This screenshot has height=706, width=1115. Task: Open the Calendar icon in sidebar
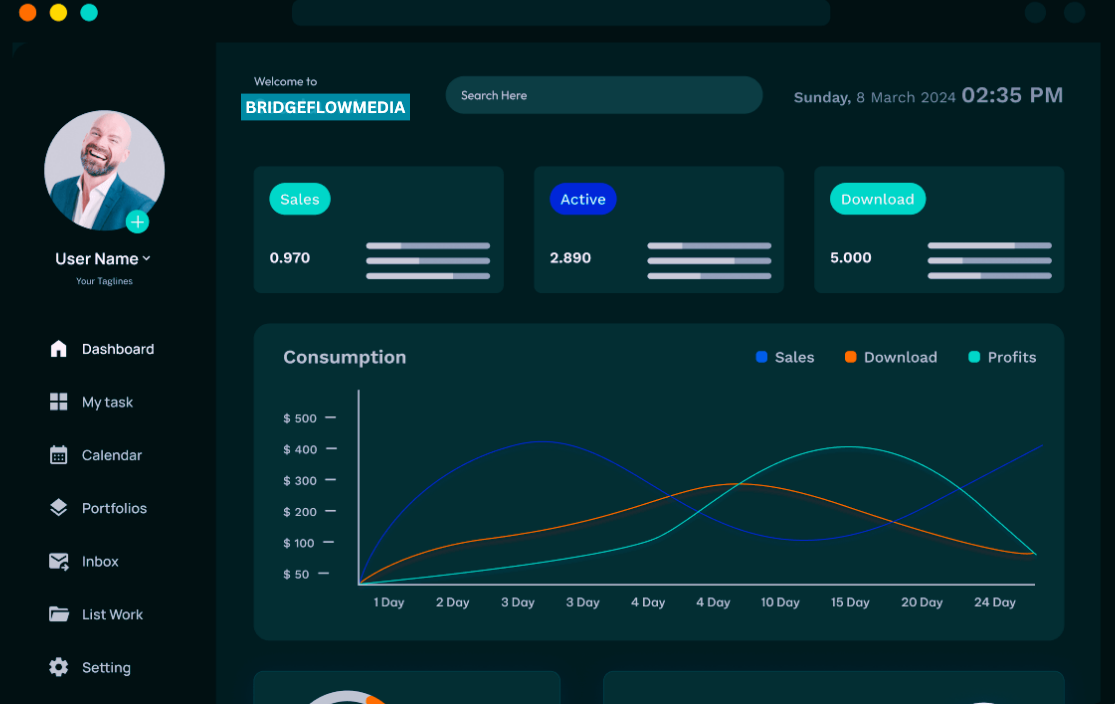point(59,455)
